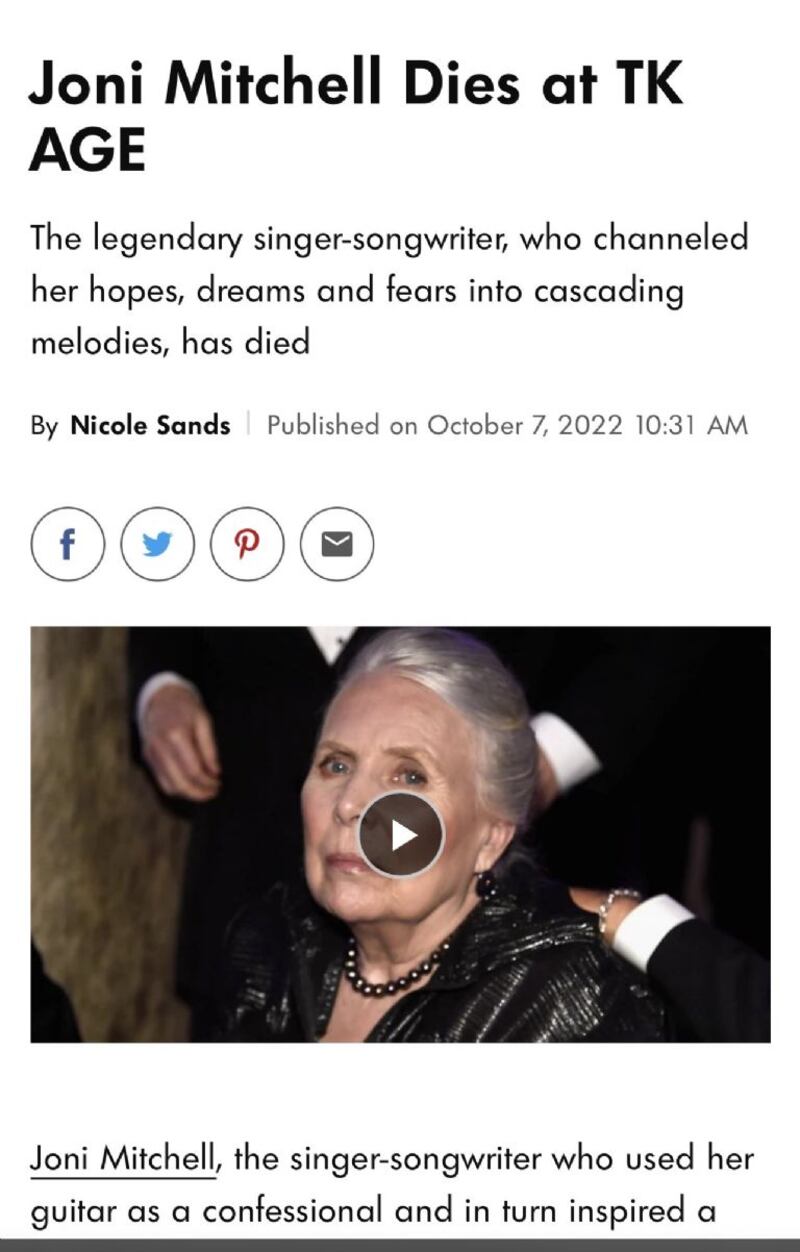Click the headline "Joni Mitchell Dies at TK AGE"
This screenshot has width=800, height=1252.
pos(356,116)
